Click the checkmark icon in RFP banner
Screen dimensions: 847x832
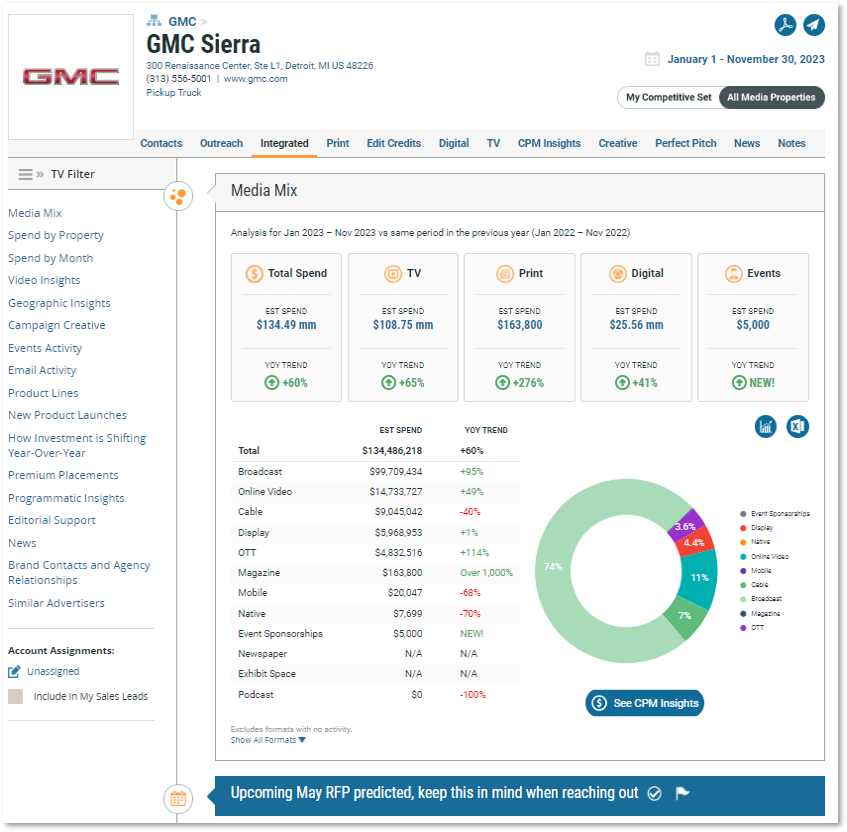655,793
